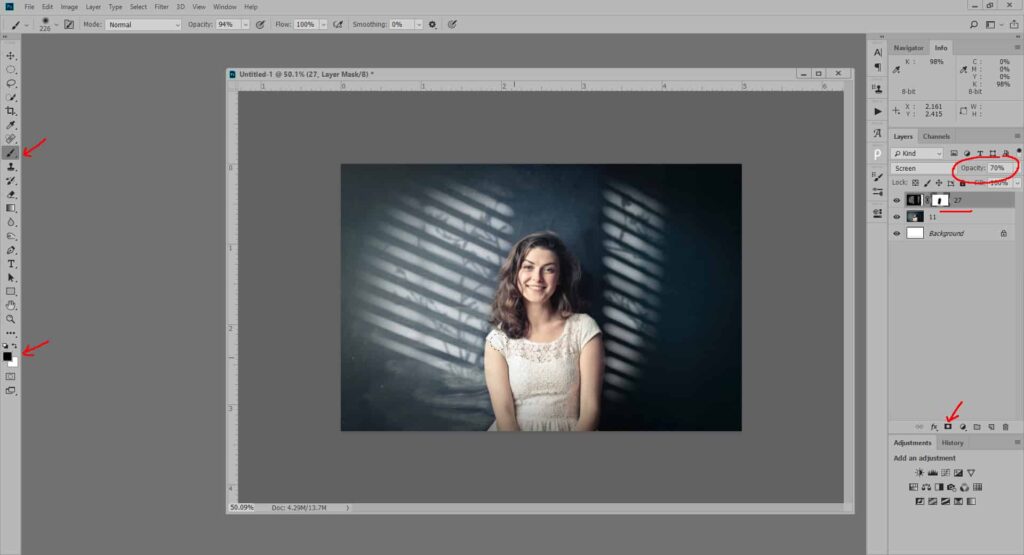This screenshot has height=555, width=1024.
Task: Click the layer styles fx icon
Action: (x=934, y=427)
